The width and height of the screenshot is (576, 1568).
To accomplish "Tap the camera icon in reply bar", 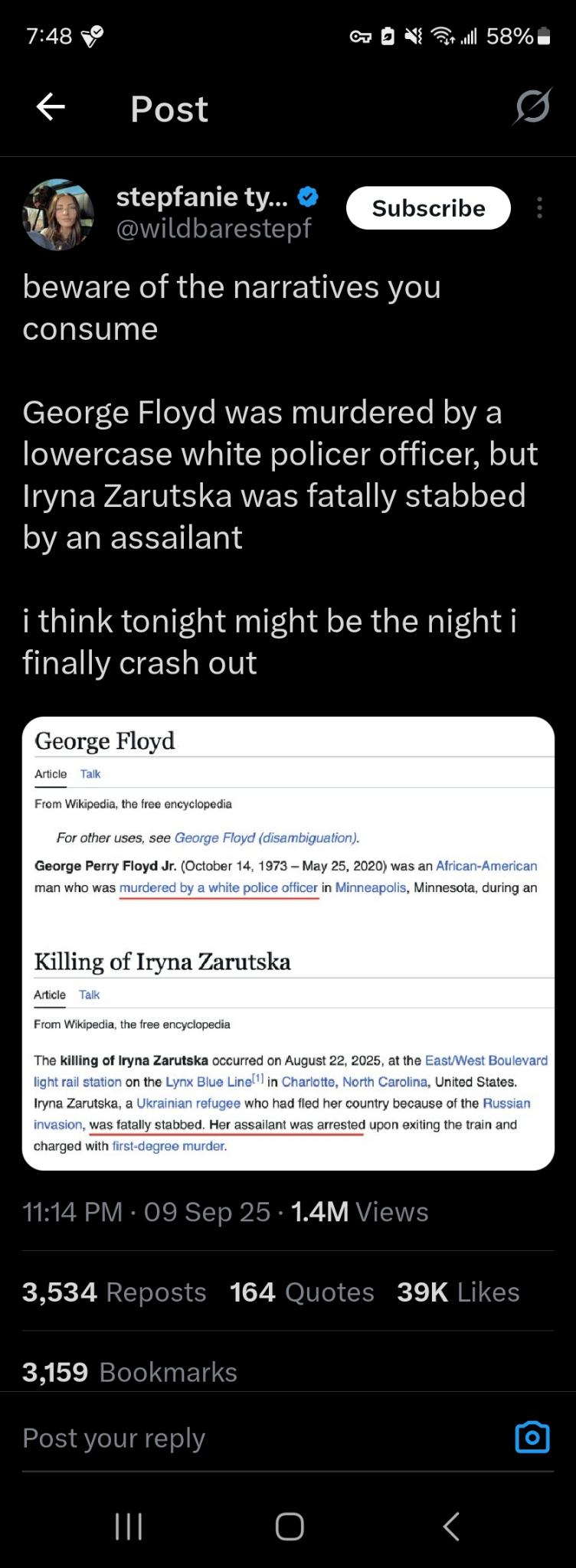I will pos(532,1437).
